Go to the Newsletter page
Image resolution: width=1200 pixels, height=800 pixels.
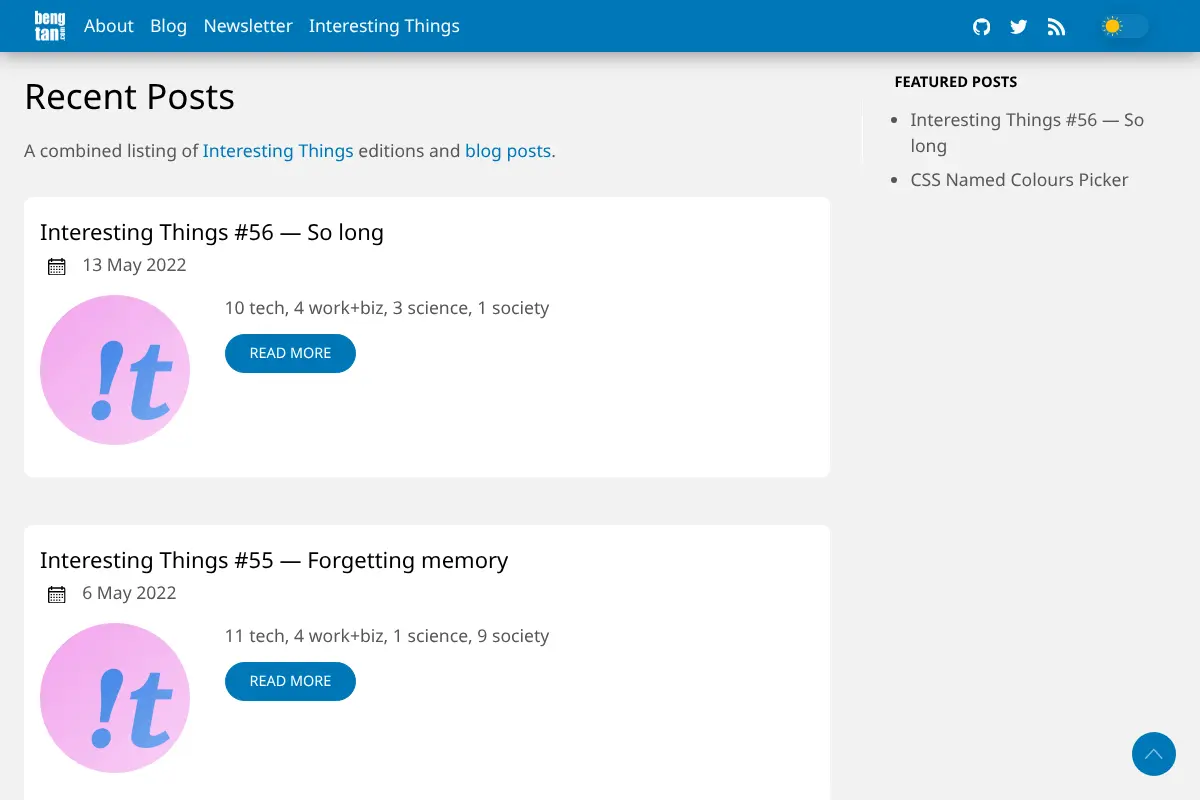tap(248, 26)
